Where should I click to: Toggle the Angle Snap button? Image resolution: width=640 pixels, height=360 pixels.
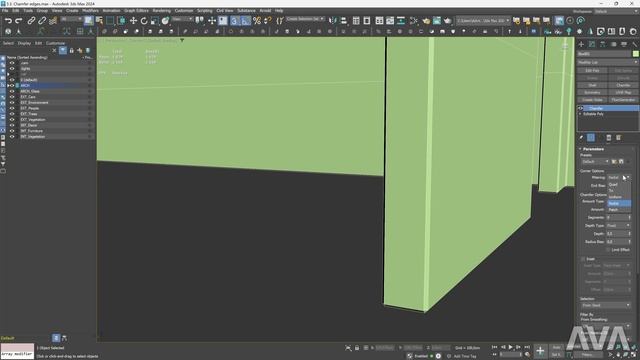pos(245,20)
